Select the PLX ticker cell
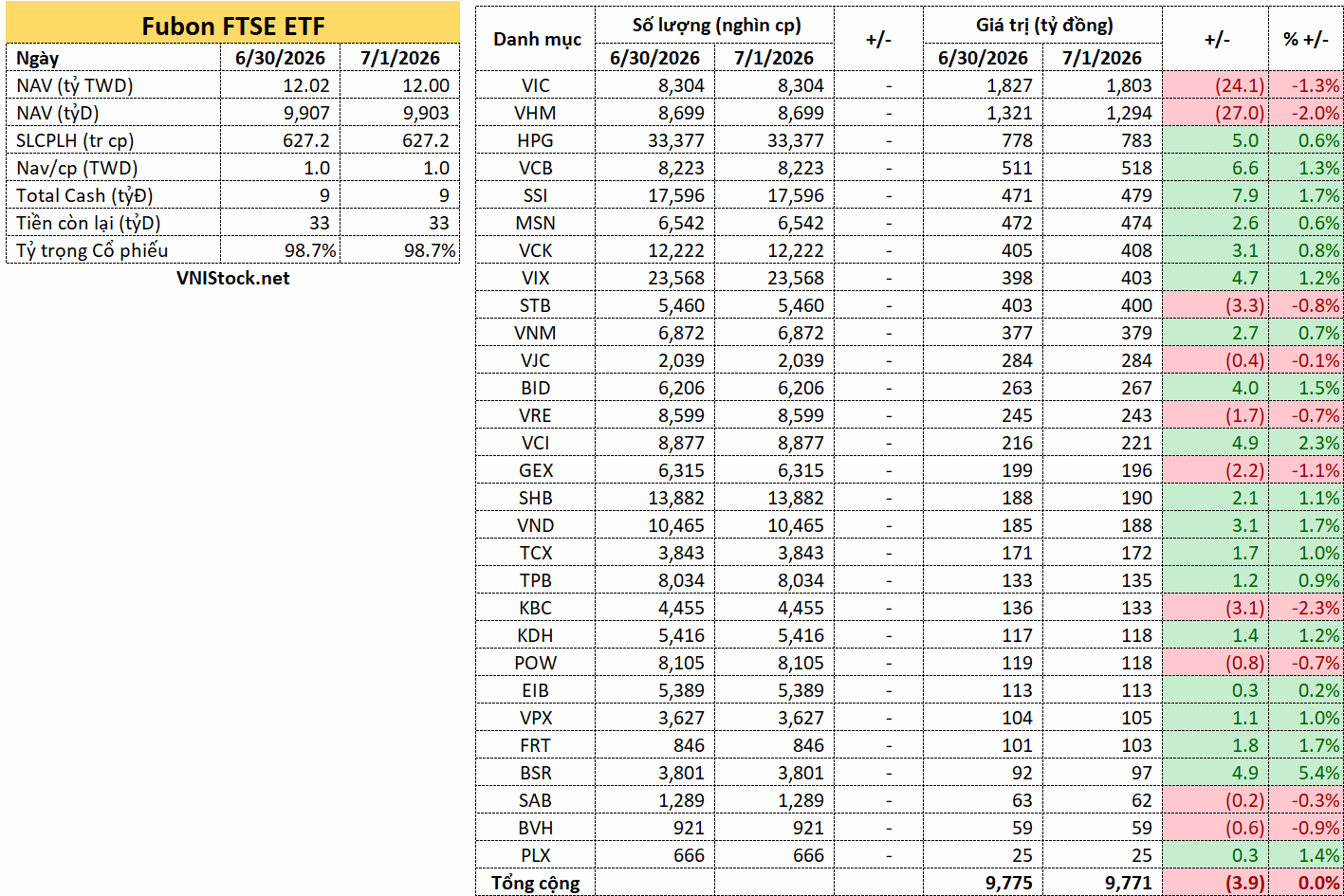The image size is (1344, 896). [x=536, y=855]
